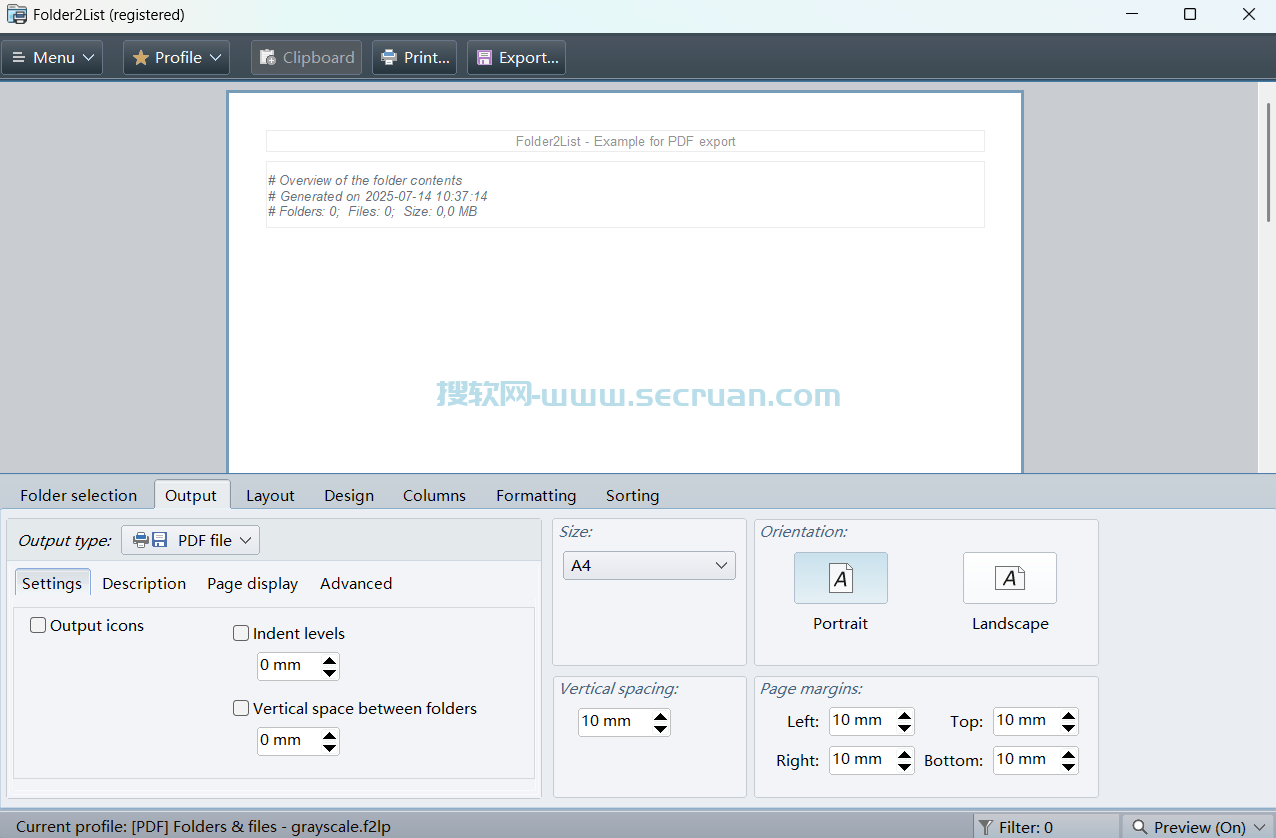Decrease the Left page margin
Viewport: 1276px width, 838px height.
905,729
